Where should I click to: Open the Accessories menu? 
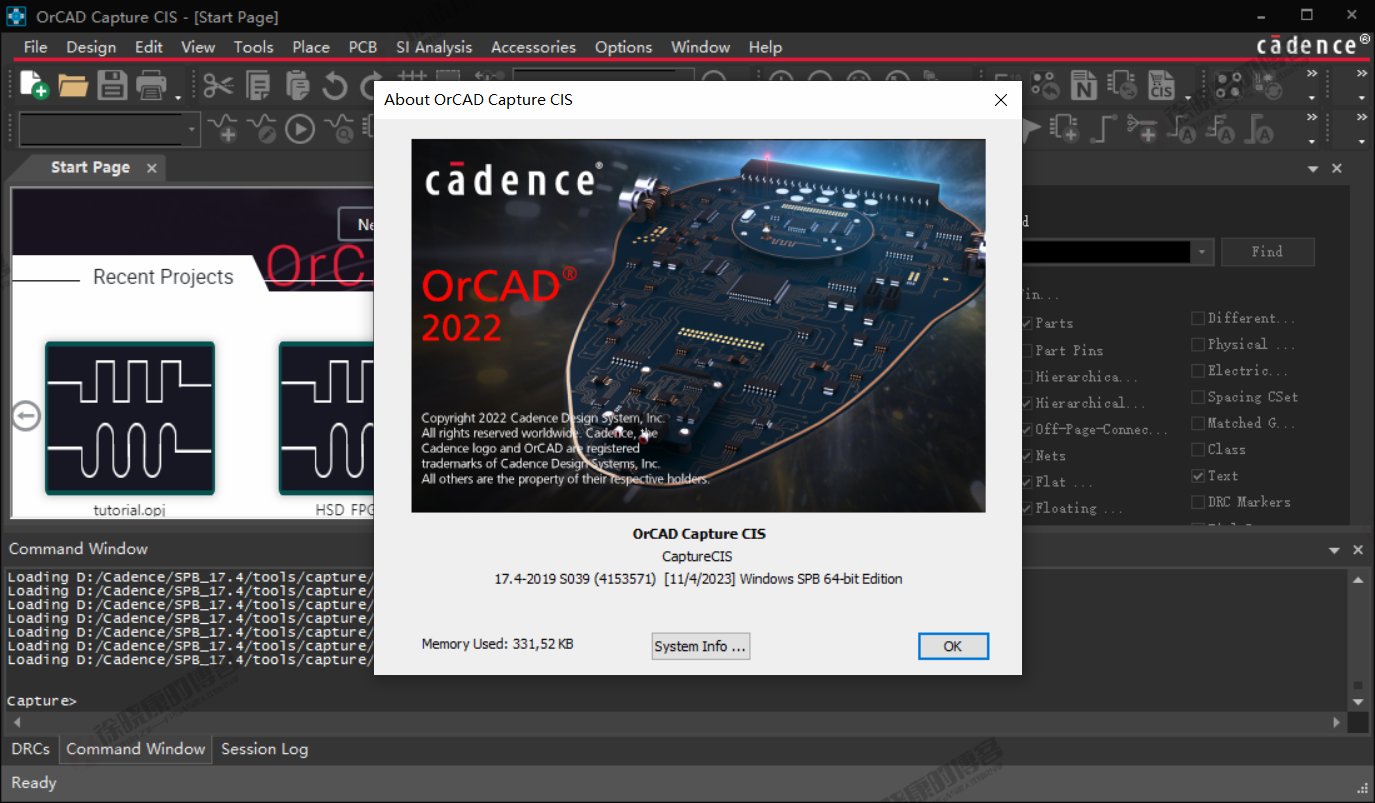[x=533, y=47]
